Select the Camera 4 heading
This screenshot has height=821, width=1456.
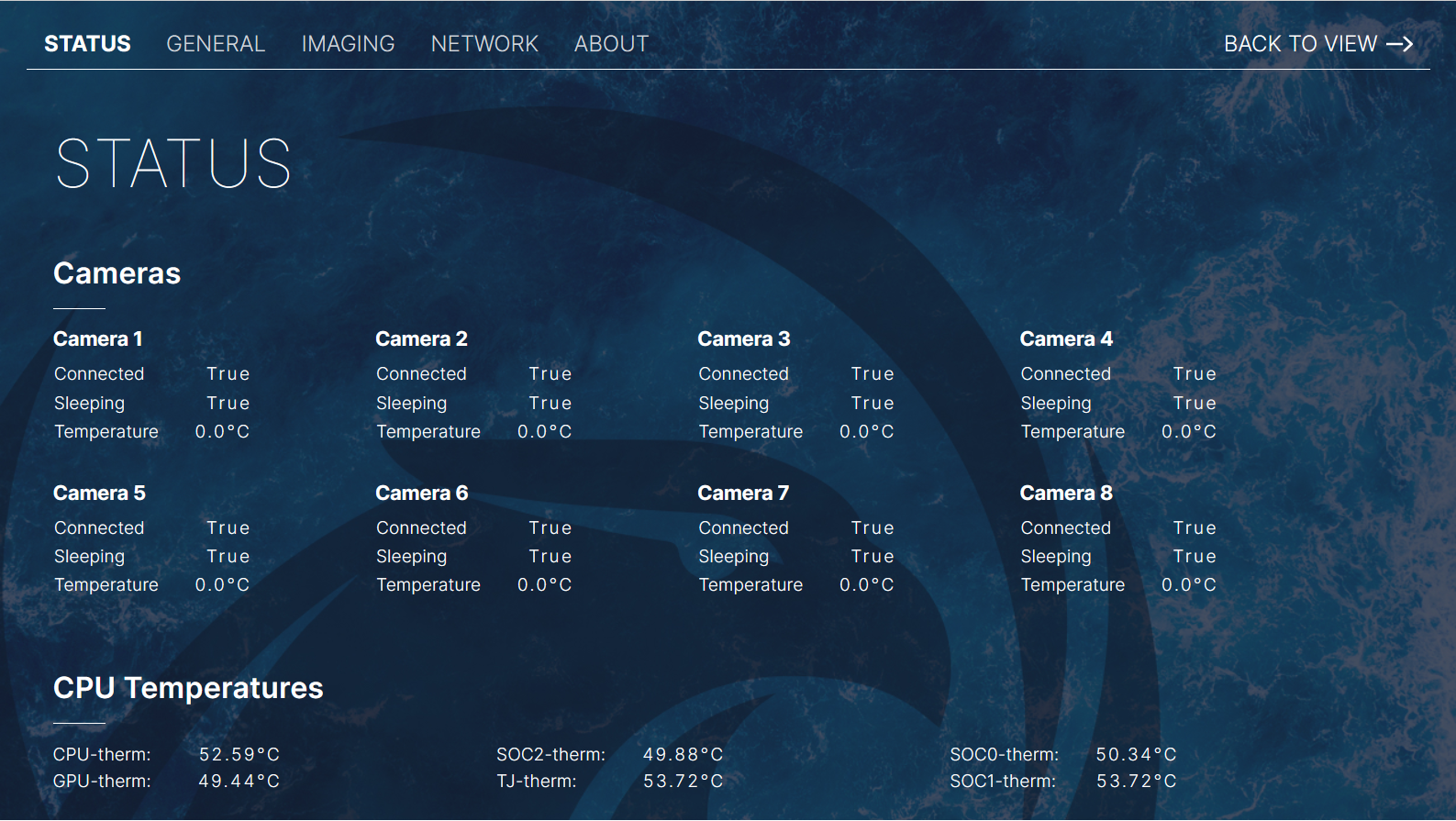pyautogui.click(x=1066, y=339)
